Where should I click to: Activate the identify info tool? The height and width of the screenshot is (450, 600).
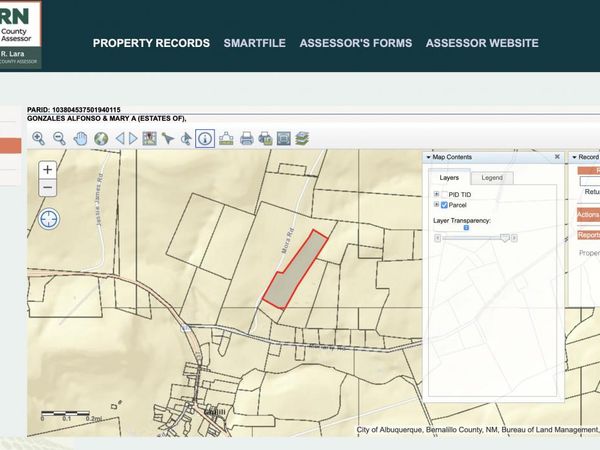pos(204,139)
